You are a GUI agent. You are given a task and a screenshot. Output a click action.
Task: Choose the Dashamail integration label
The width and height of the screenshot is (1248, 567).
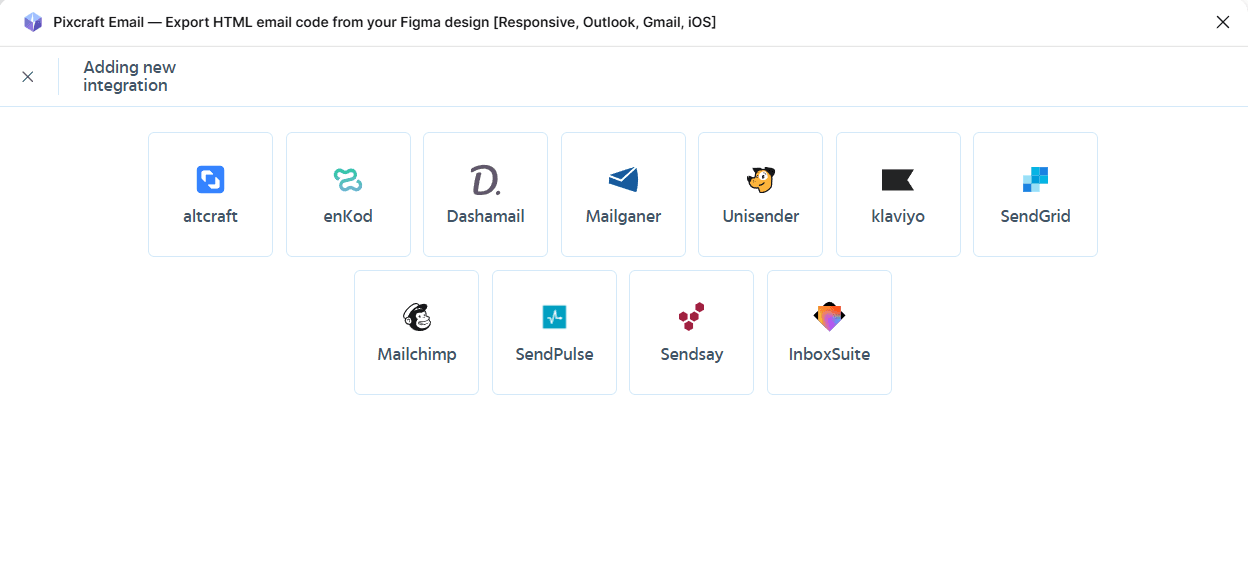pyautogui.click(x=485, y=216)
